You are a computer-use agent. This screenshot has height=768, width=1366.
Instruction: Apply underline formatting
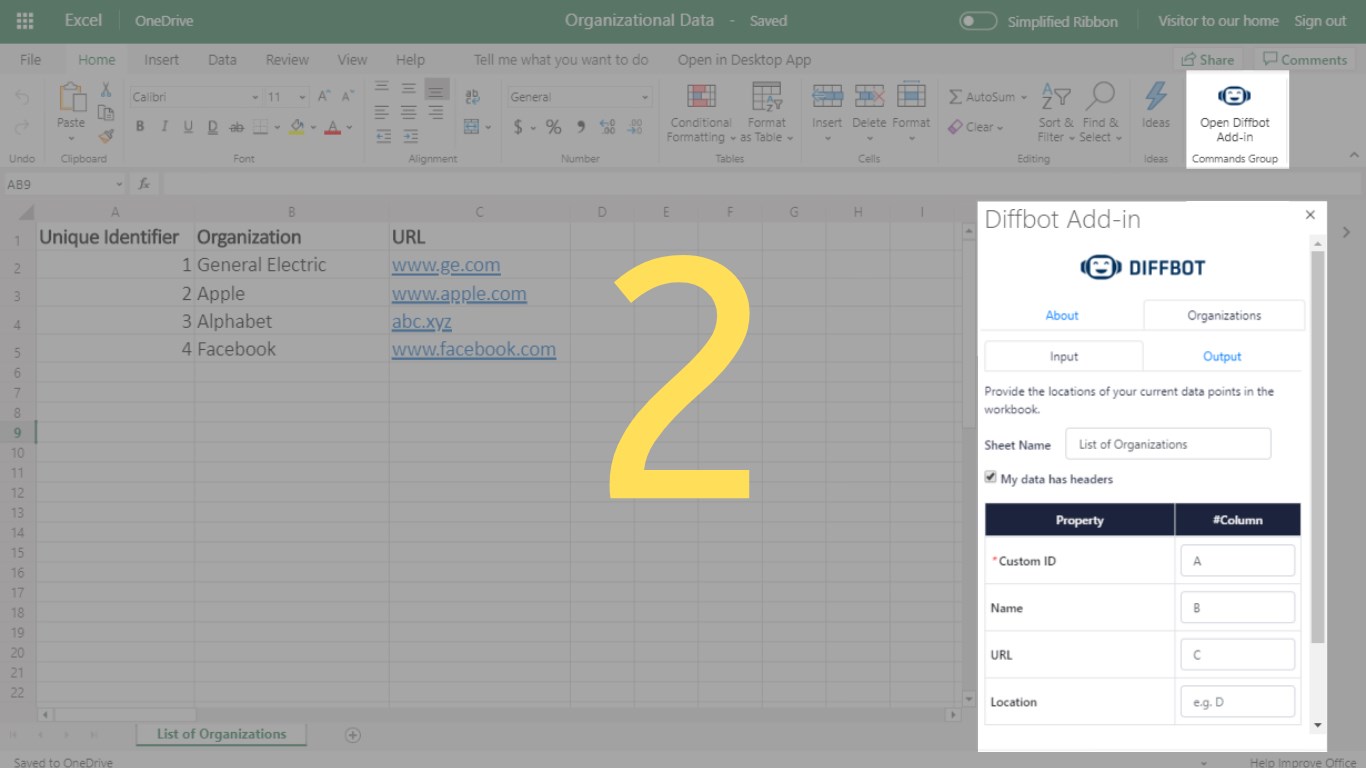pos(188,127)
